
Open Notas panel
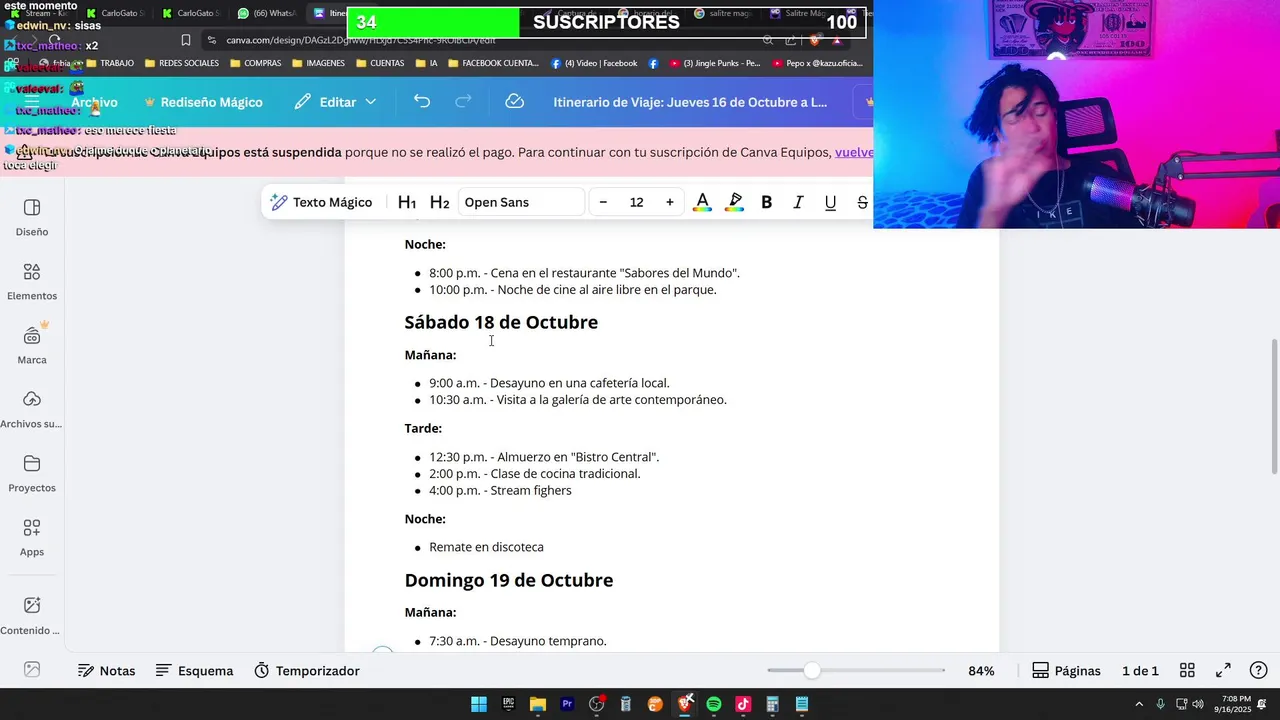[106, 671]
